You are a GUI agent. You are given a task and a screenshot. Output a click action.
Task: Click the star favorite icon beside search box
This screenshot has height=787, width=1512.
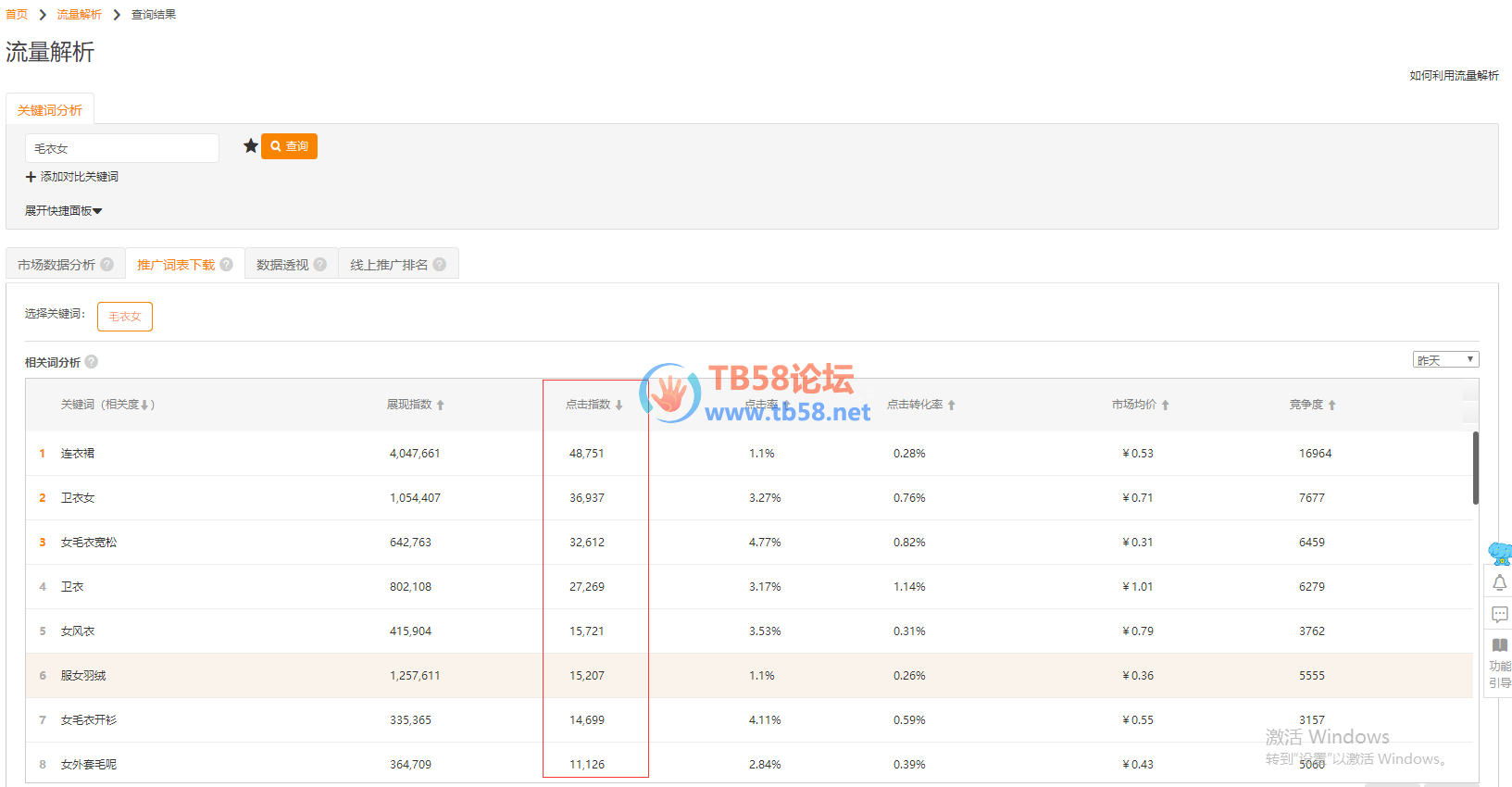[x=250, y=146]
